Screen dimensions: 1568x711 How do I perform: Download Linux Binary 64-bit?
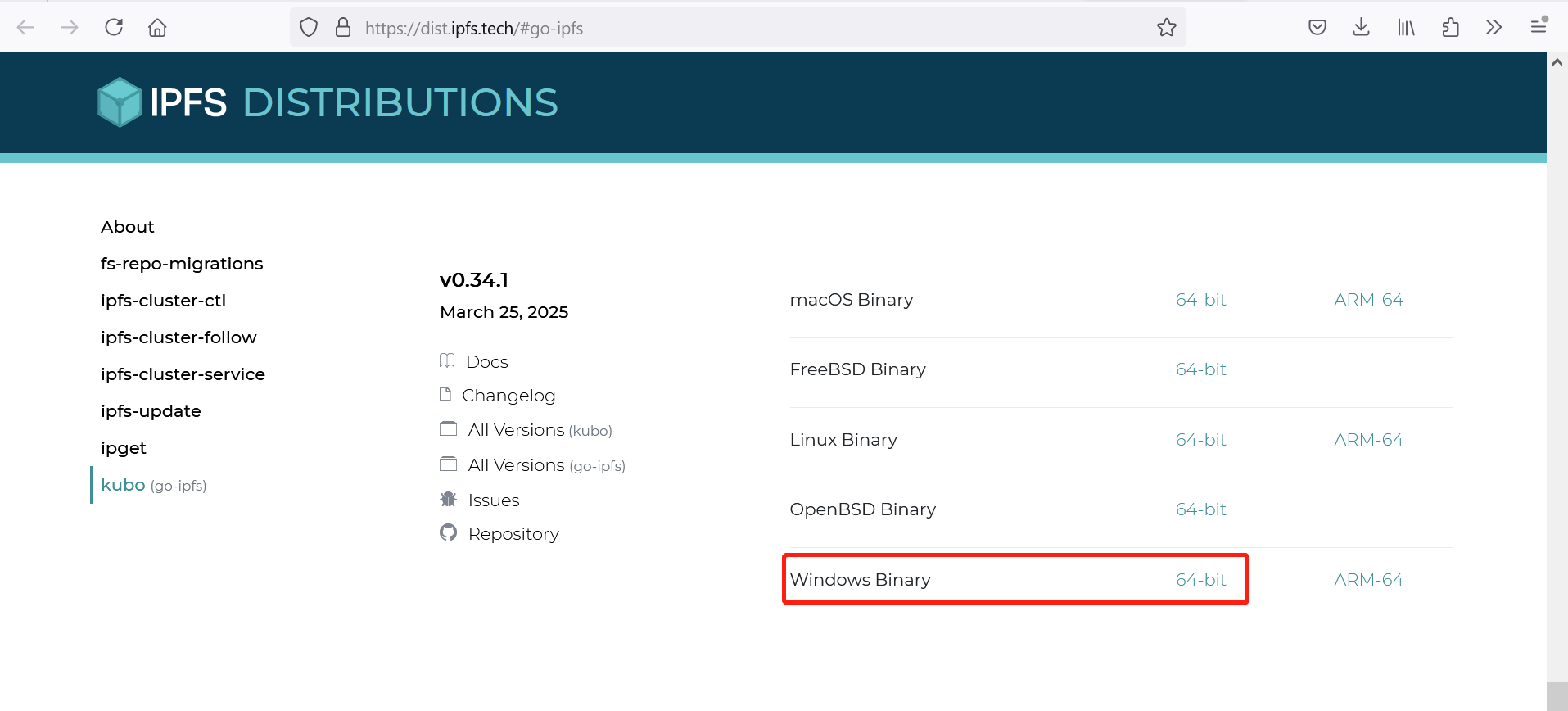click(1200, 440)
